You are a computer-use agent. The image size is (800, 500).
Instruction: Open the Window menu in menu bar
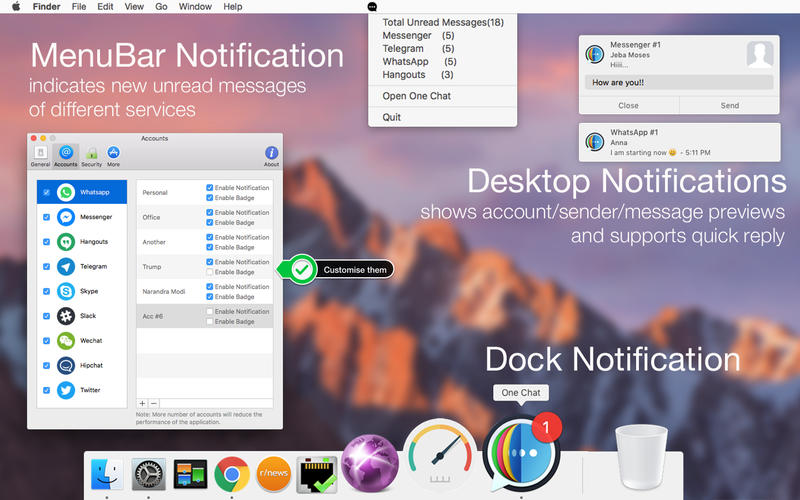(x=194, y=7)
